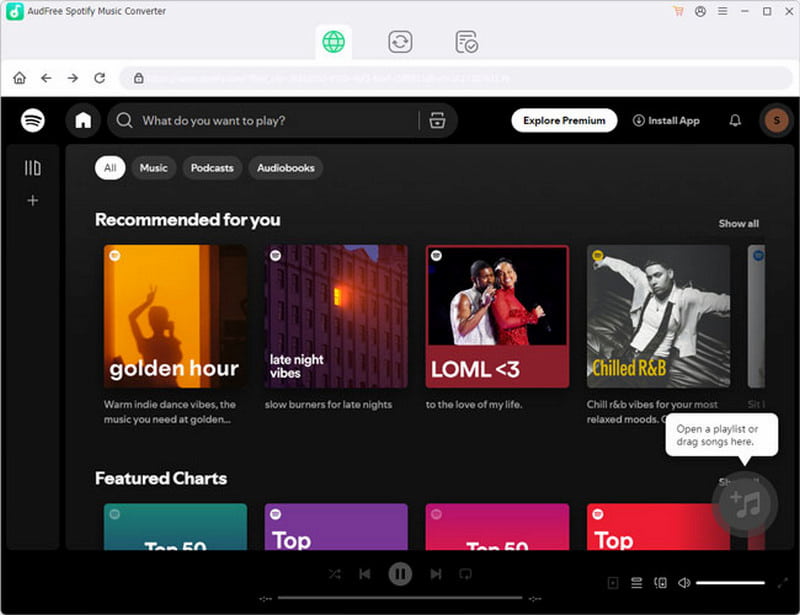Image resolution: width=800 pixels, height=615 pixels.
Task: Open the AudFree account profile icon
Action: pos(701,11)
